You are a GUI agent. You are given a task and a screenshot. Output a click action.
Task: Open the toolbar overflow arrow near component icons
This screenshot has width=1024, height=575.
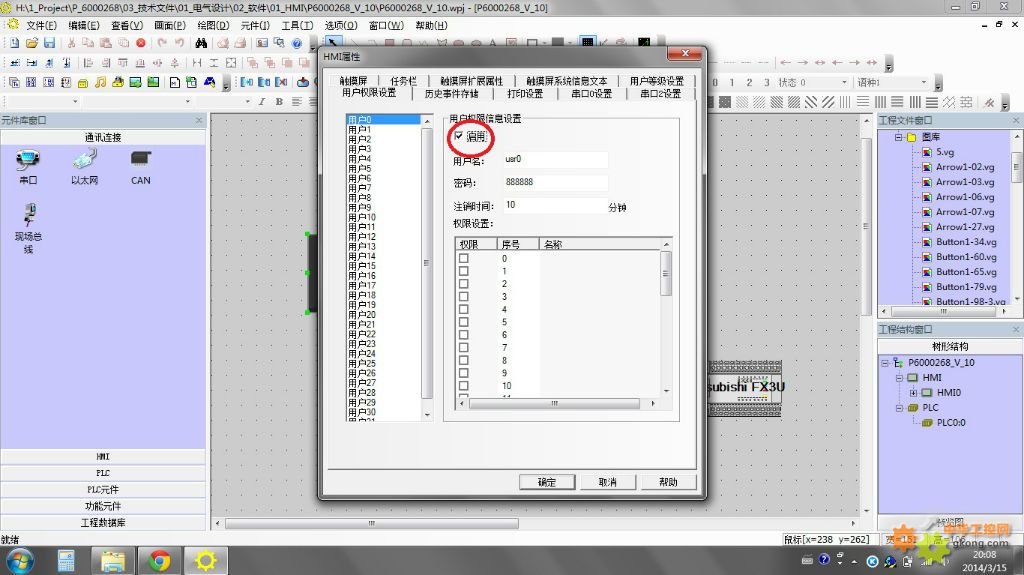coord(226,84)
